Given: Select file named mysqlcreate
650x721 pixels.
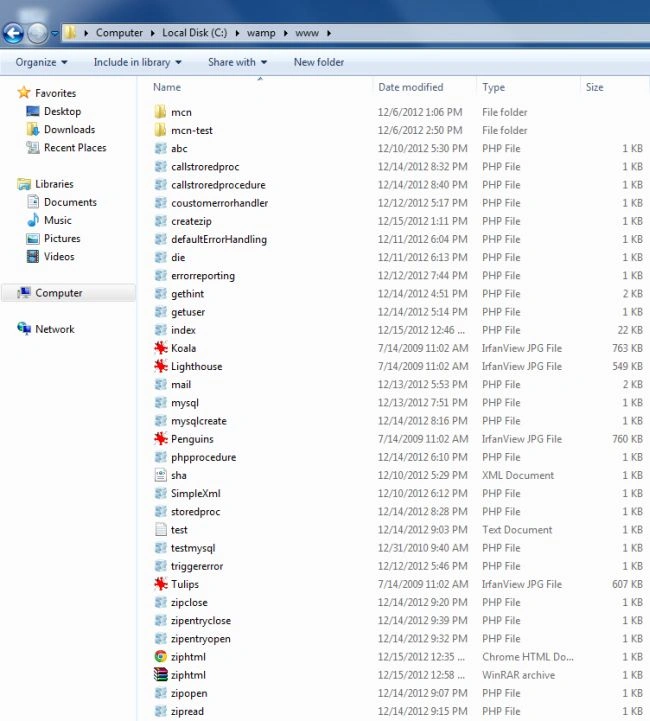Looking at the screenshot, I should (199, 421).
